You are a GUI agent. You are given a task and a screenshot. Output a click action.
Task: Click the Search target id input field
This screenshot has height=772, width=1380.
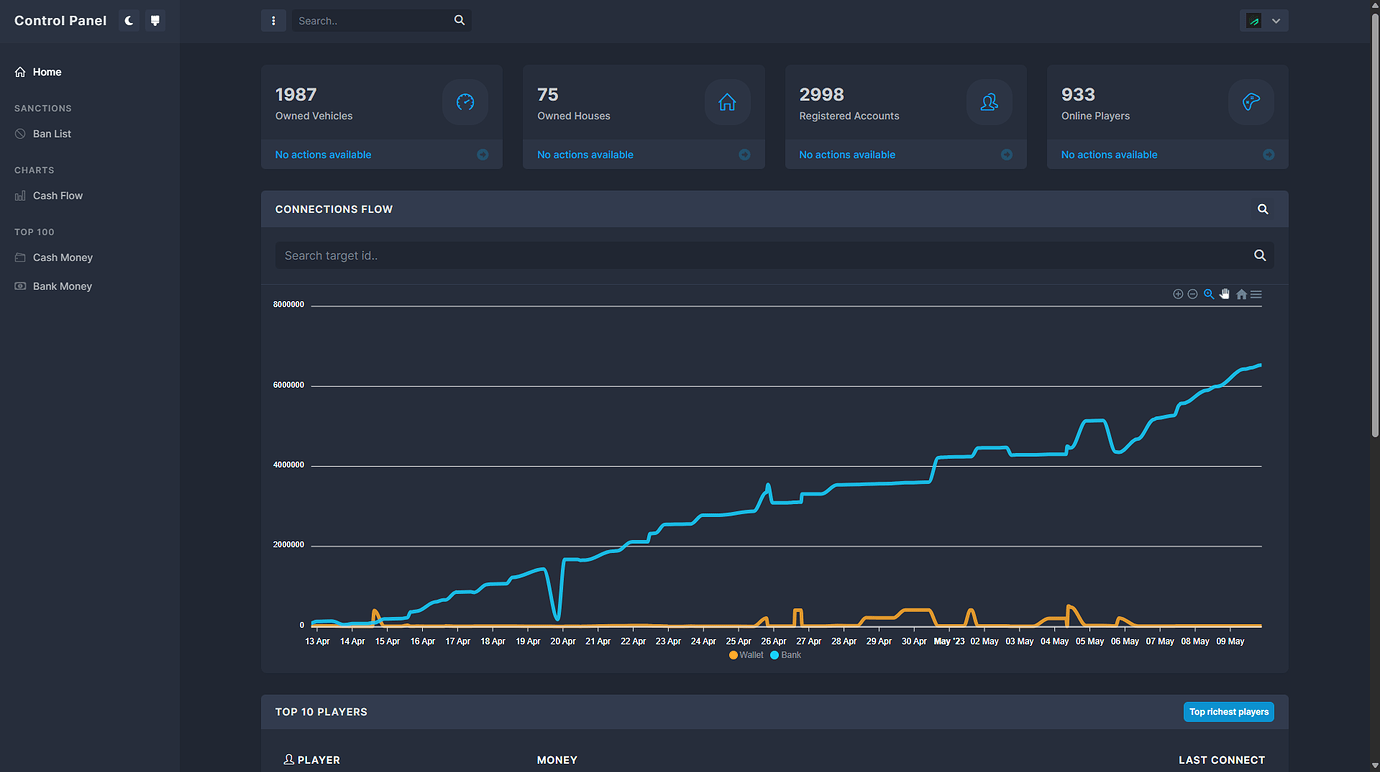click(x=700, y=255)
